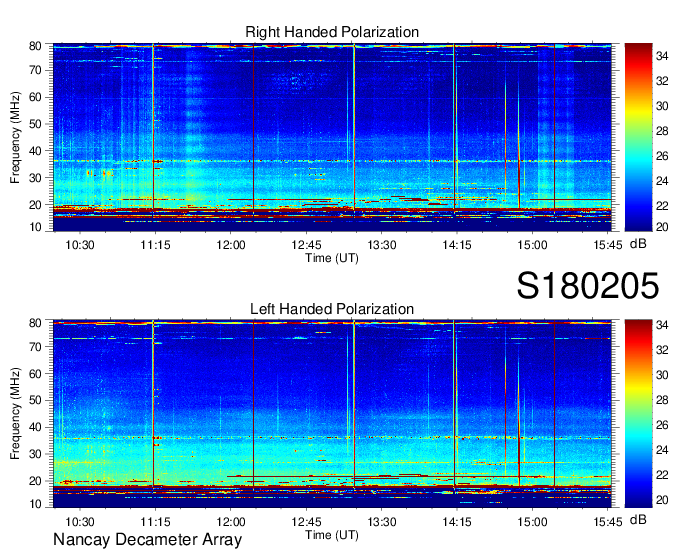
Task: Click "15:00" tick on left-handed plot time axis
Action: pos(532,522)
